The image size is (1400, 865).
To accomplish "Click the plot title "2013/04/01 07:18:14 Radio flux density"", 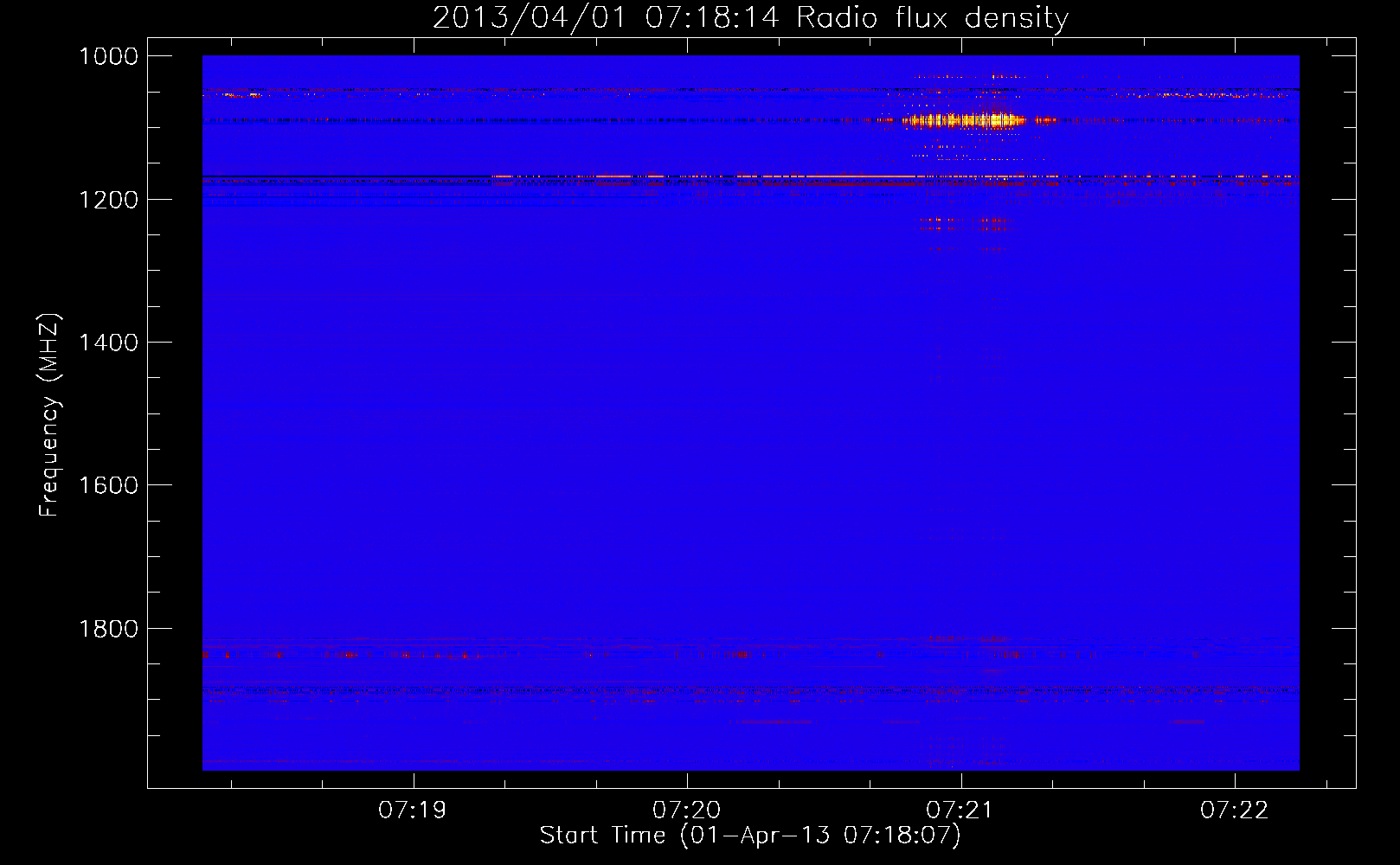I will [x=750, y=17].
